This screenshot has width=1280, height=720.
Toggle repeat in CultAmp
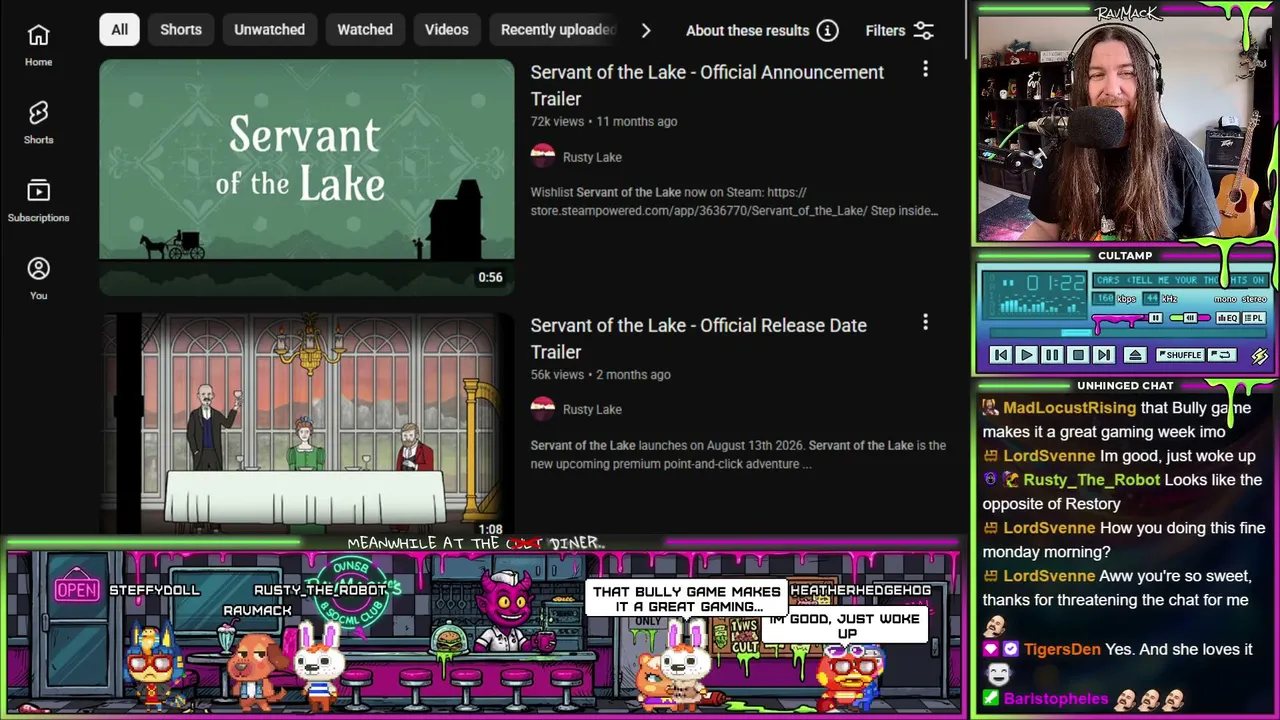(1221, 355)
